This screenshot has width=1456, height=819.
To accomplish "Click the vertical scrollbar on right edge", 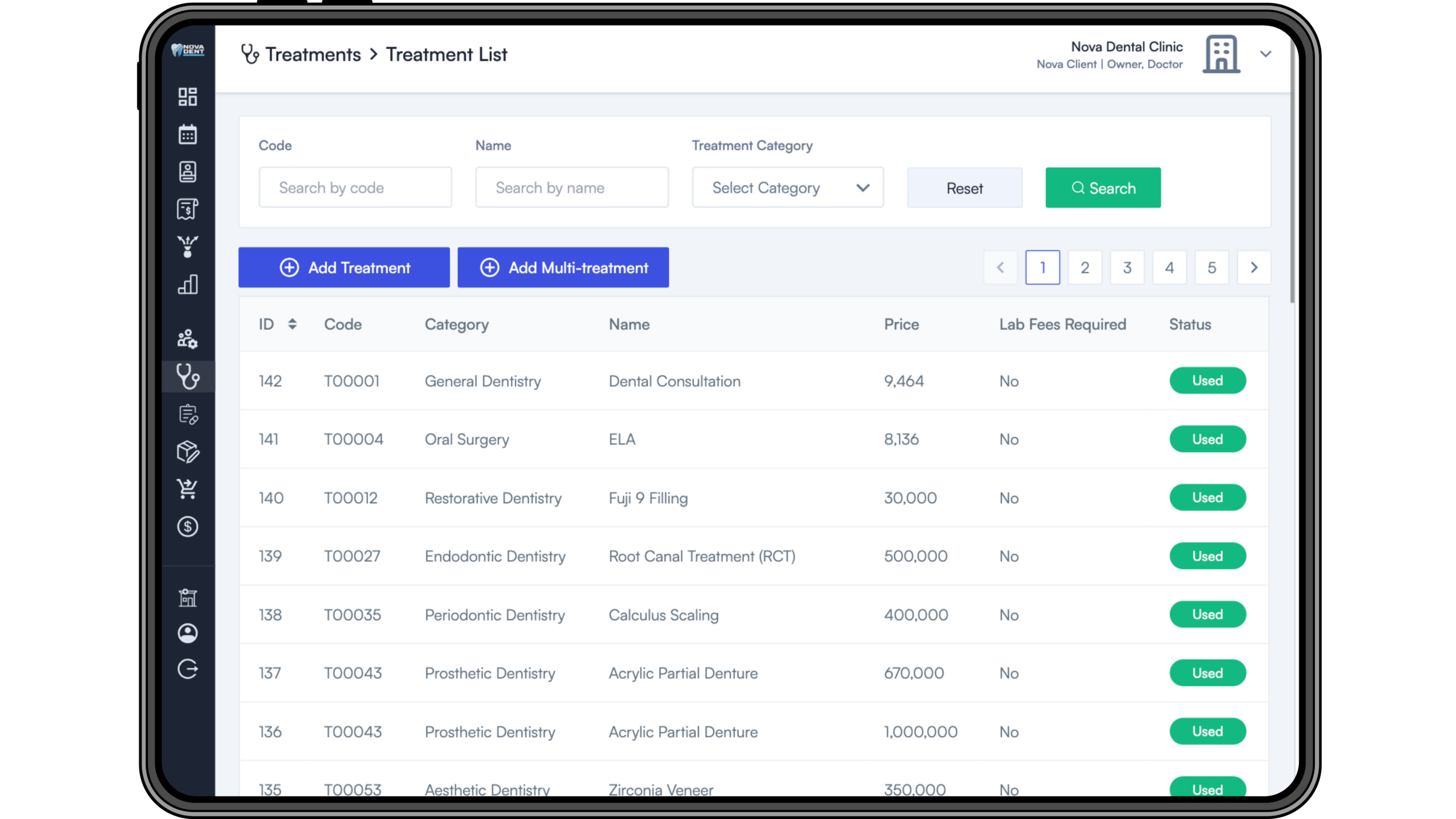I will [x=1292, y=171].
